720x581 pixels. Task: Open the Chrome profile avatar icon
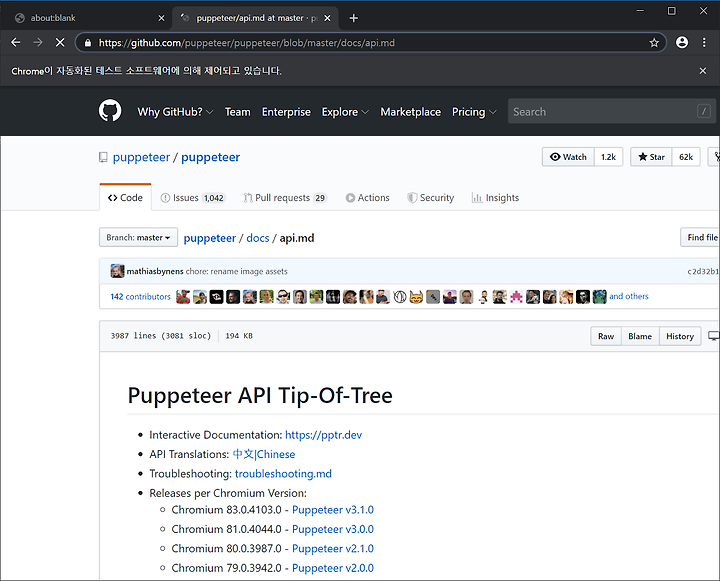tap(682, 43)
